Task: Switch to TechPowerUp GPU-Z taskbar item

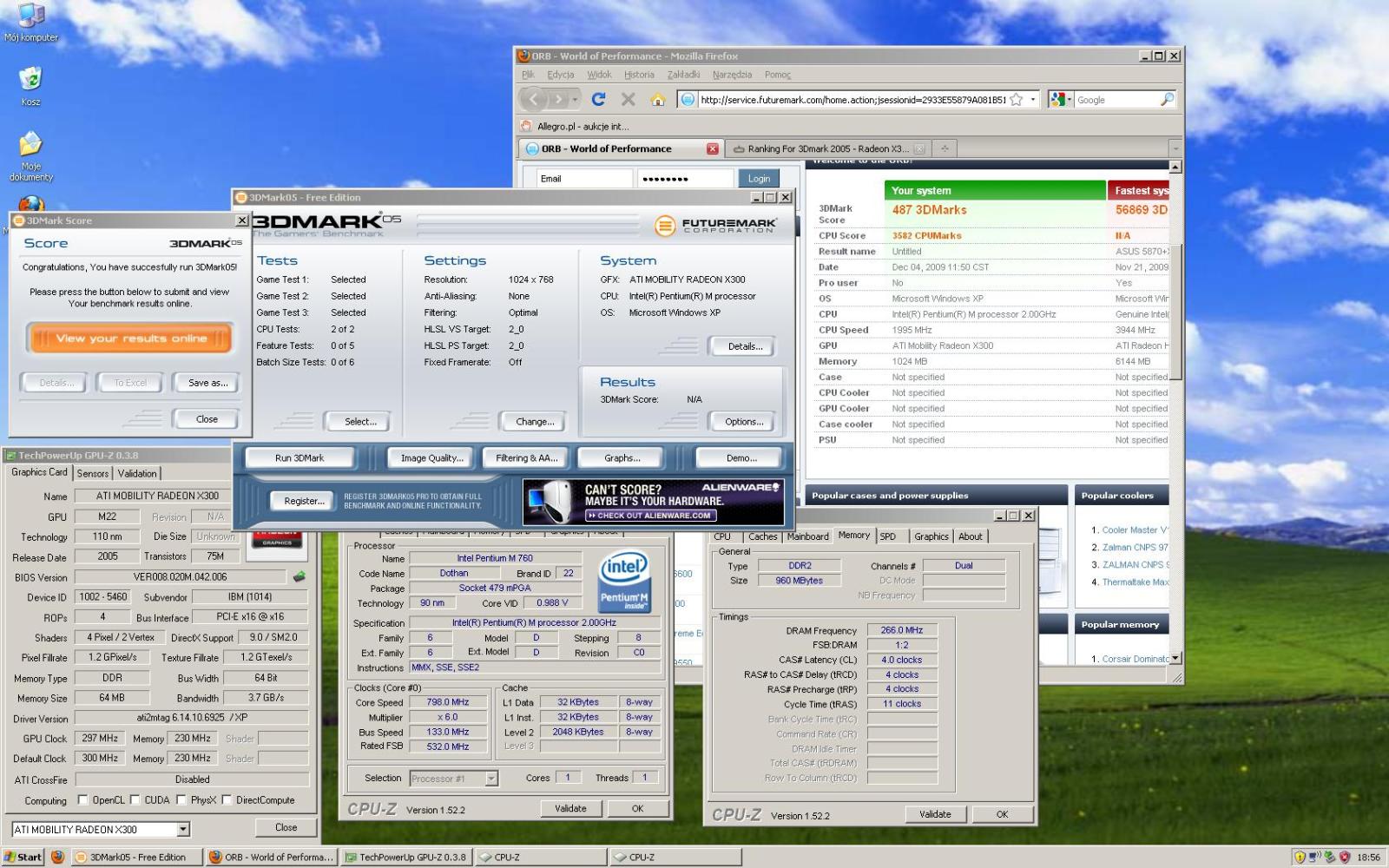Action: pyautogui.click(x=406, y=857)
